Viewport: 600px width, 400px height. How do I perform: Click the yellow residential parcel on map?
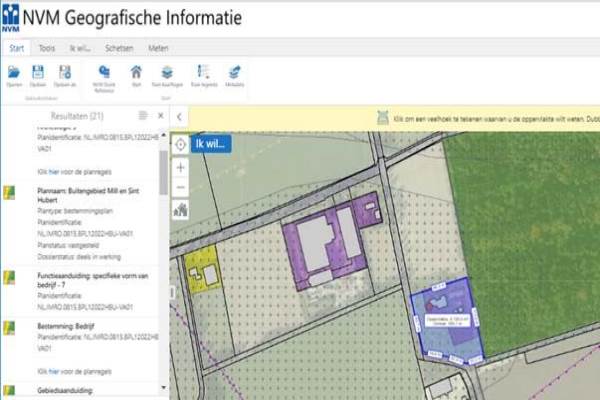(202, 269)
